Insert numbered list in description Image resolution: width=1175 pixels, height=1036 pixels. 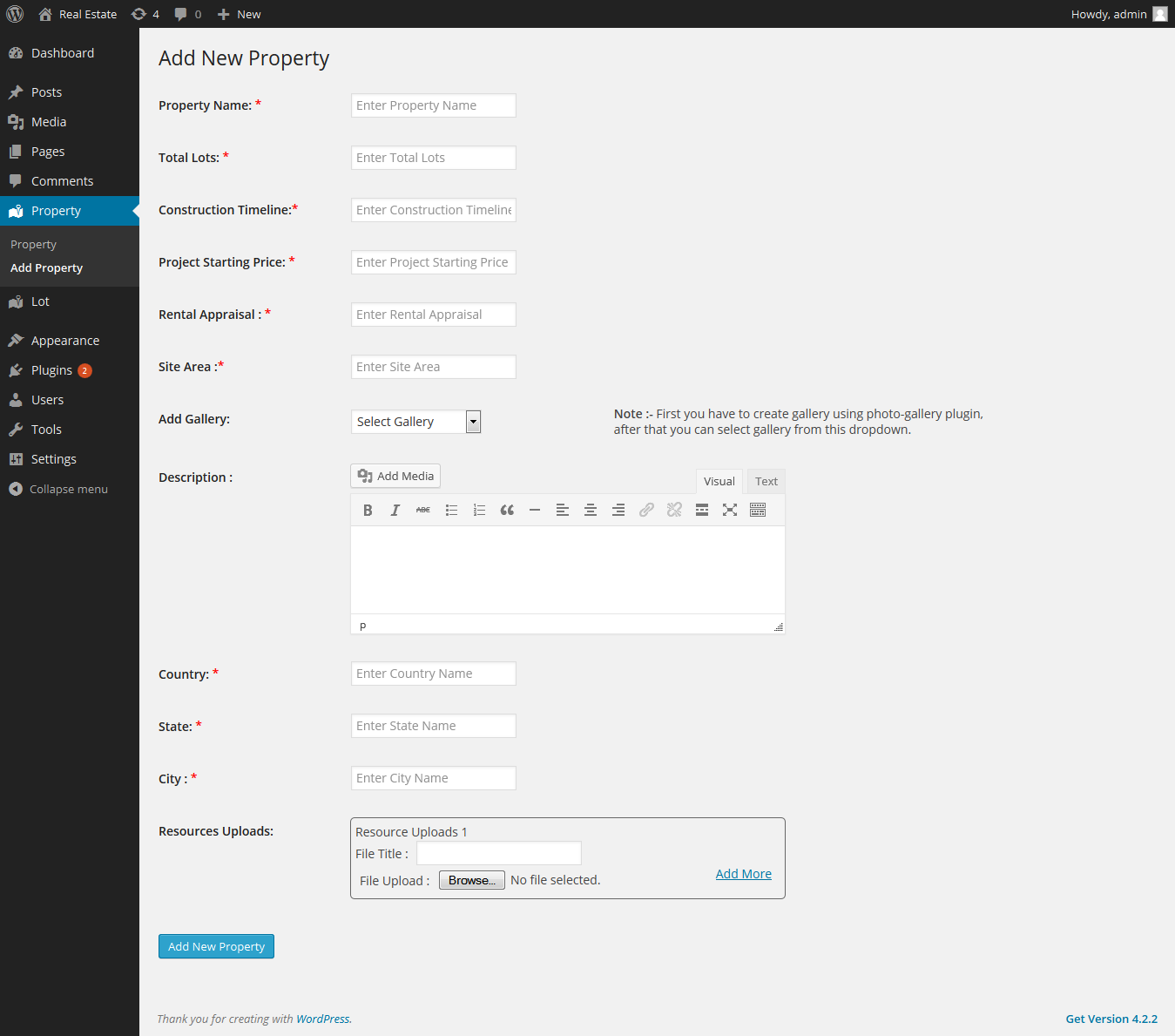479,511
